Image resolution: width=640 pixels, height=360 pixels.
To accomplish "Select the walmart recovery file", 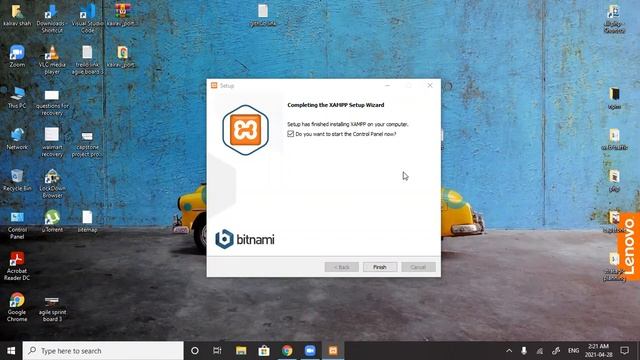I will click(52, 142).
